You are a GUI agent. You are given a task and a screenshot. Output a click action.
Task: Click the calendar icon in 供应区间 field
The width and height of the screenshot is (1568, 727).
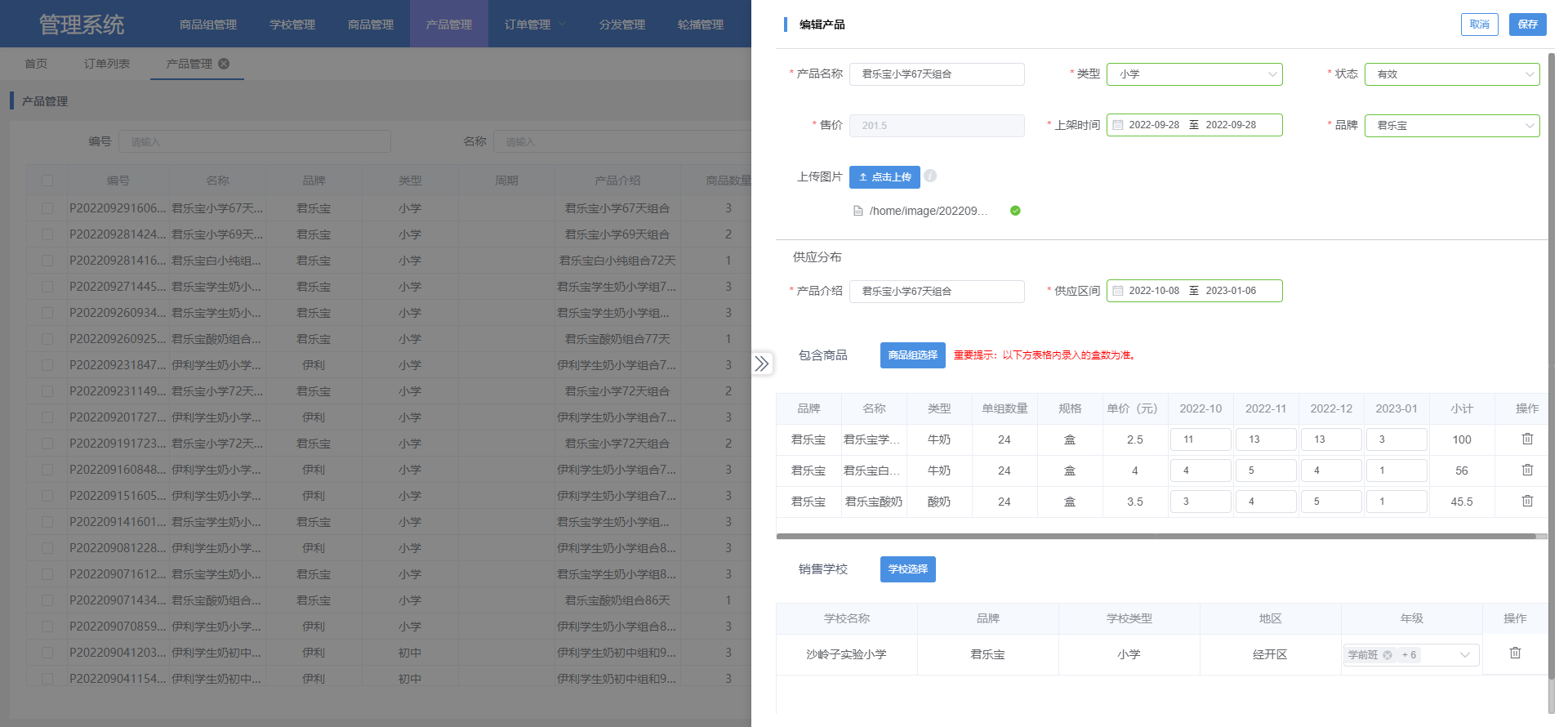(1118, 291)
